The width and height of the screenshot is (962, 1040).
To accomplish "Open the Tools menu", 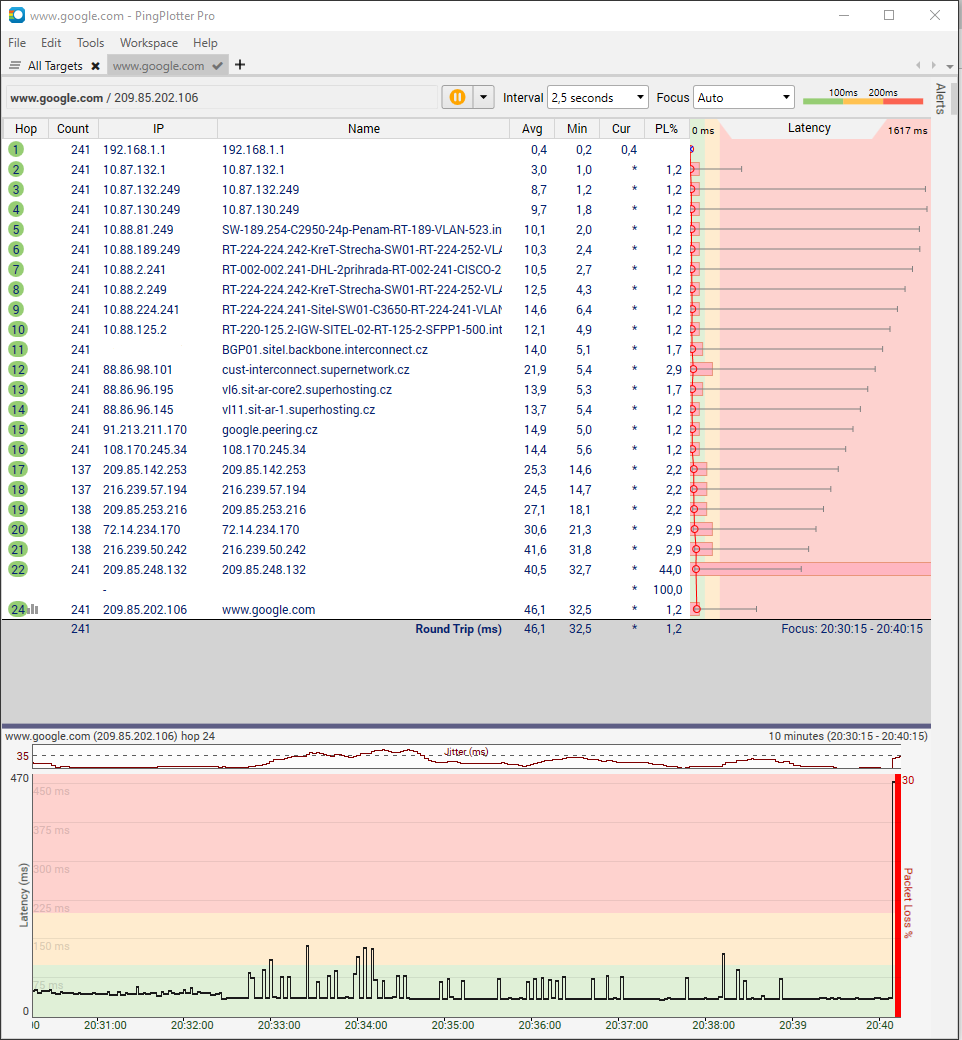I will click(90, 43).
